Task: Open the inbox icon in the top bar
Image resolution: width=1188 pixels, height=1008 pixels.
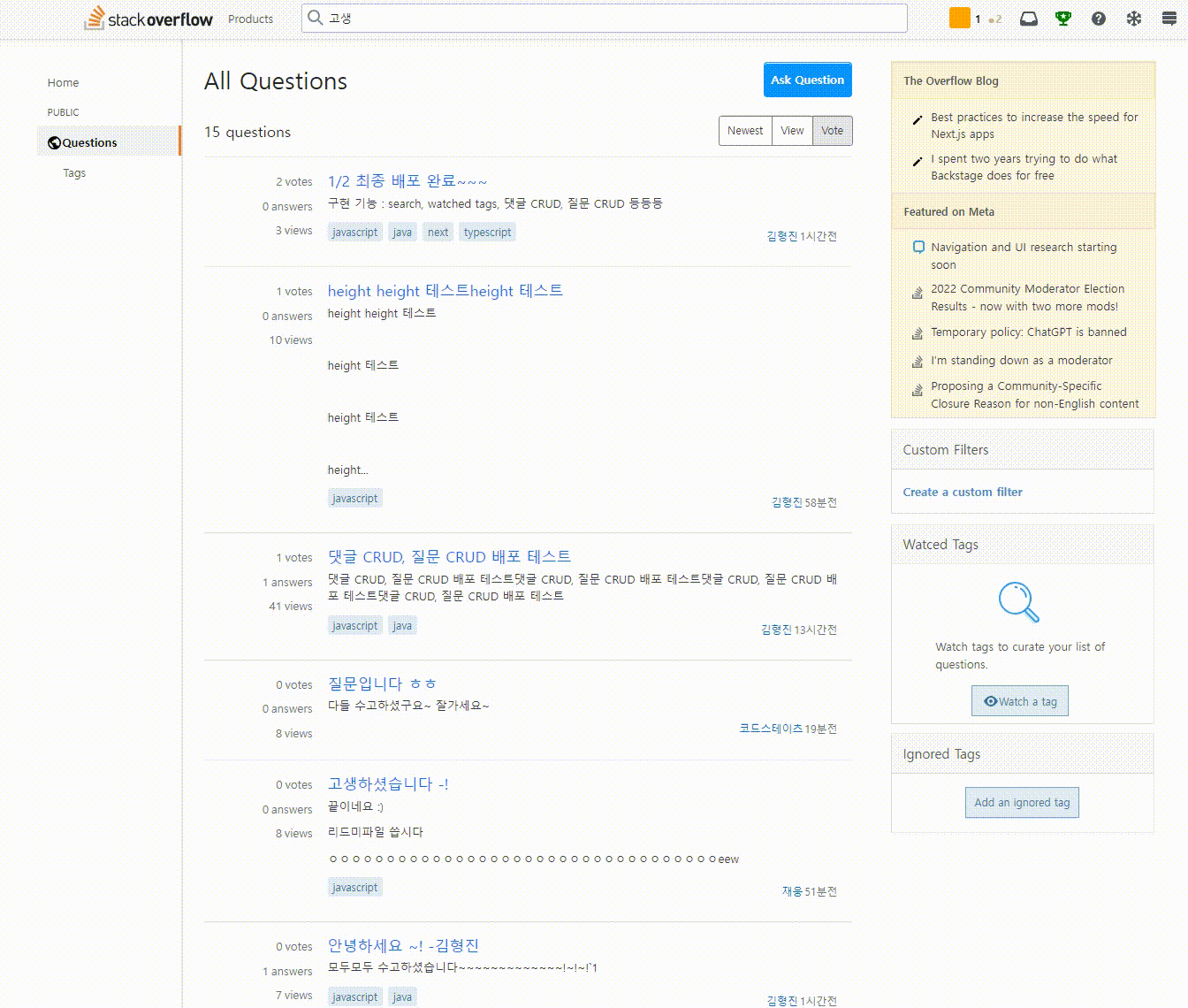Action: [x=1028, y=17]
